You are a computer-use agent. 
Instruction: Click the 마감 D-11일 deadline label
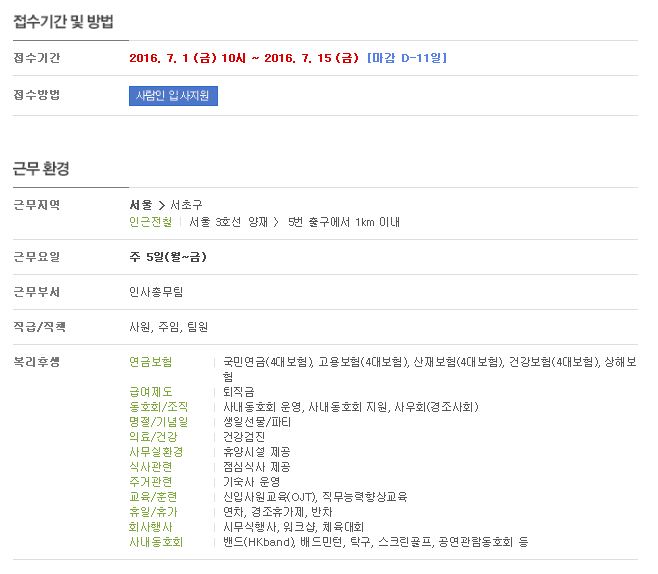point(407,58)
